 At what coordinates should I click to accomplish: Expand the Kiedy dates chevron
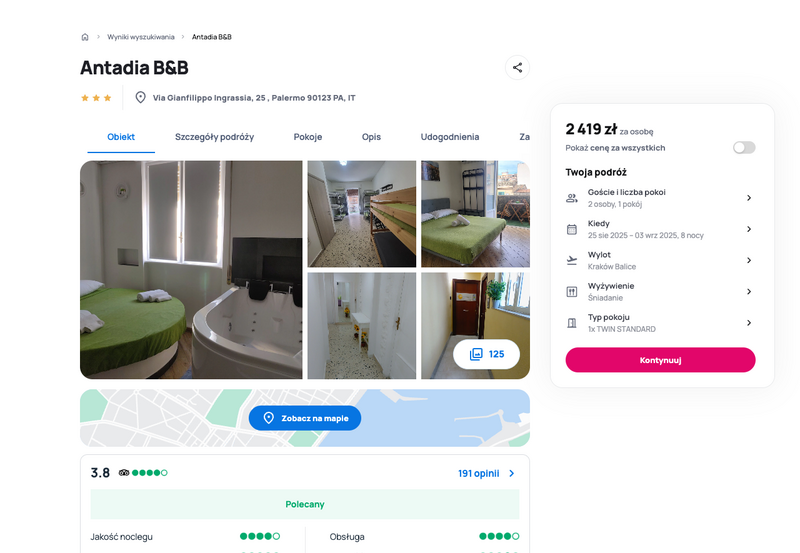click(x=749, y=229)
